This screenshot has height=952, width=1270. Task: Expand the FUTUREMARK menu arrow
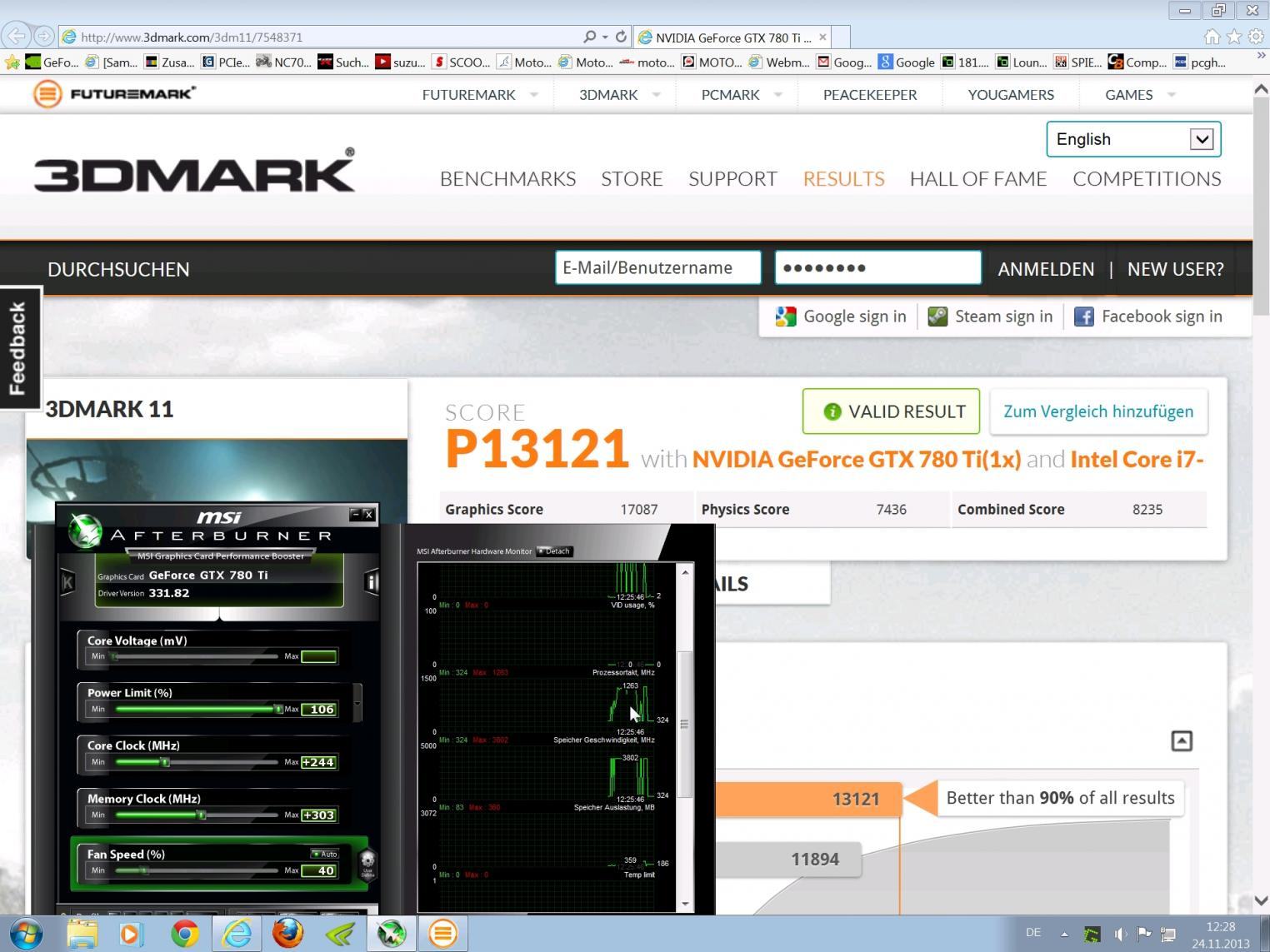click(x=534, y=95)
